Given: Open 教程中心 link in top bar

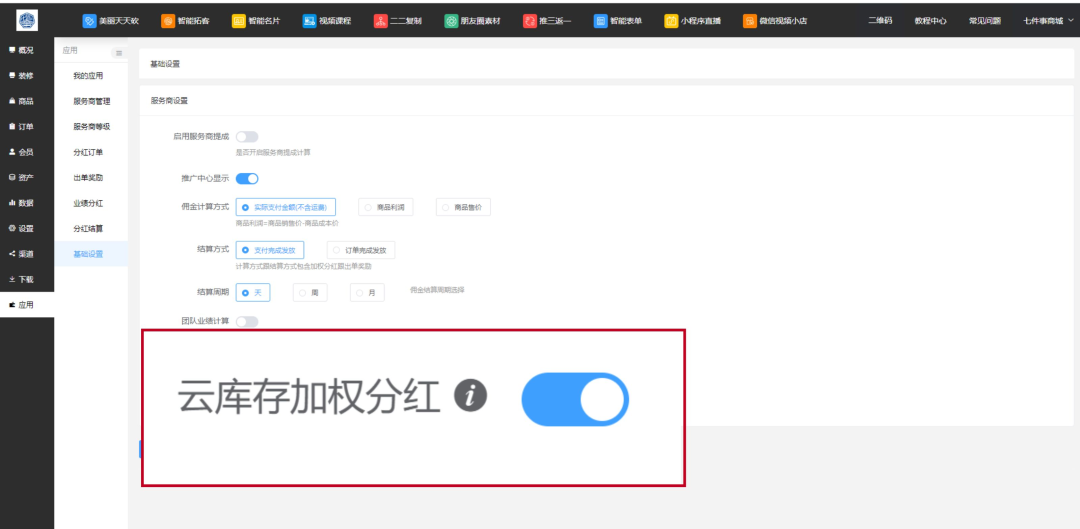Looking at the screenshot, I should pos(930,21).
